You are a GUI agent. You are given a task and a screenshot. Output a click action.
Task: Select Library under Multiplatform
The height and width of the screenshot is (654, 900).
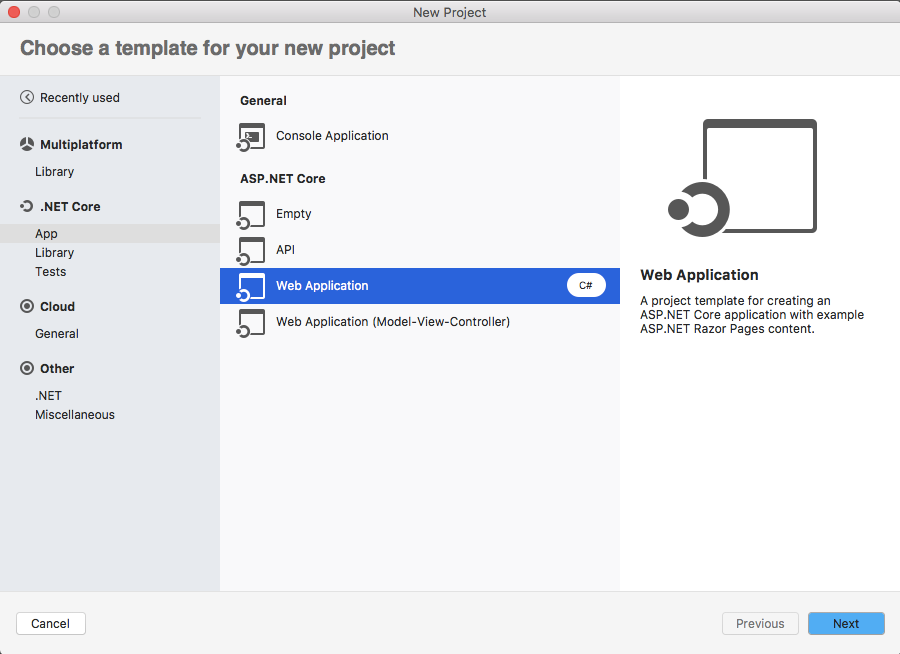pos(55,172)
